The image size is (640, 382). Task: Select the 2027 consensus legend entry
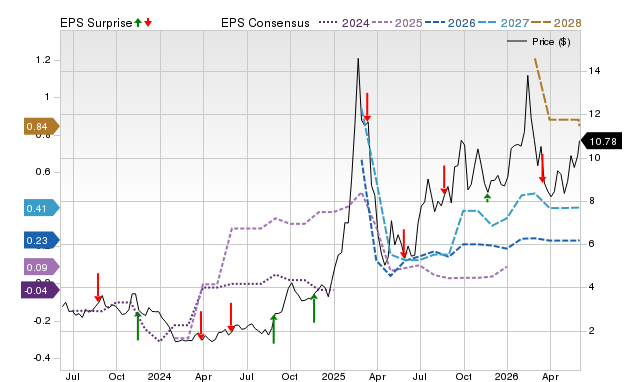pos(503,23)
